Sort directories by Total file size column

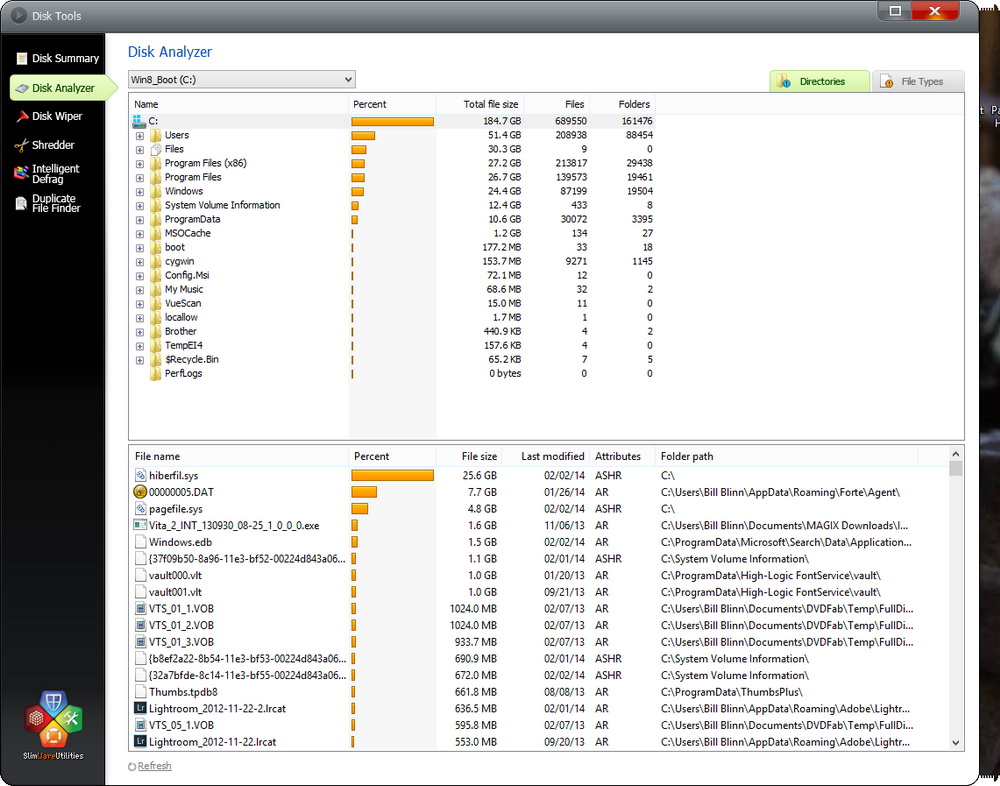pos(480,104)
